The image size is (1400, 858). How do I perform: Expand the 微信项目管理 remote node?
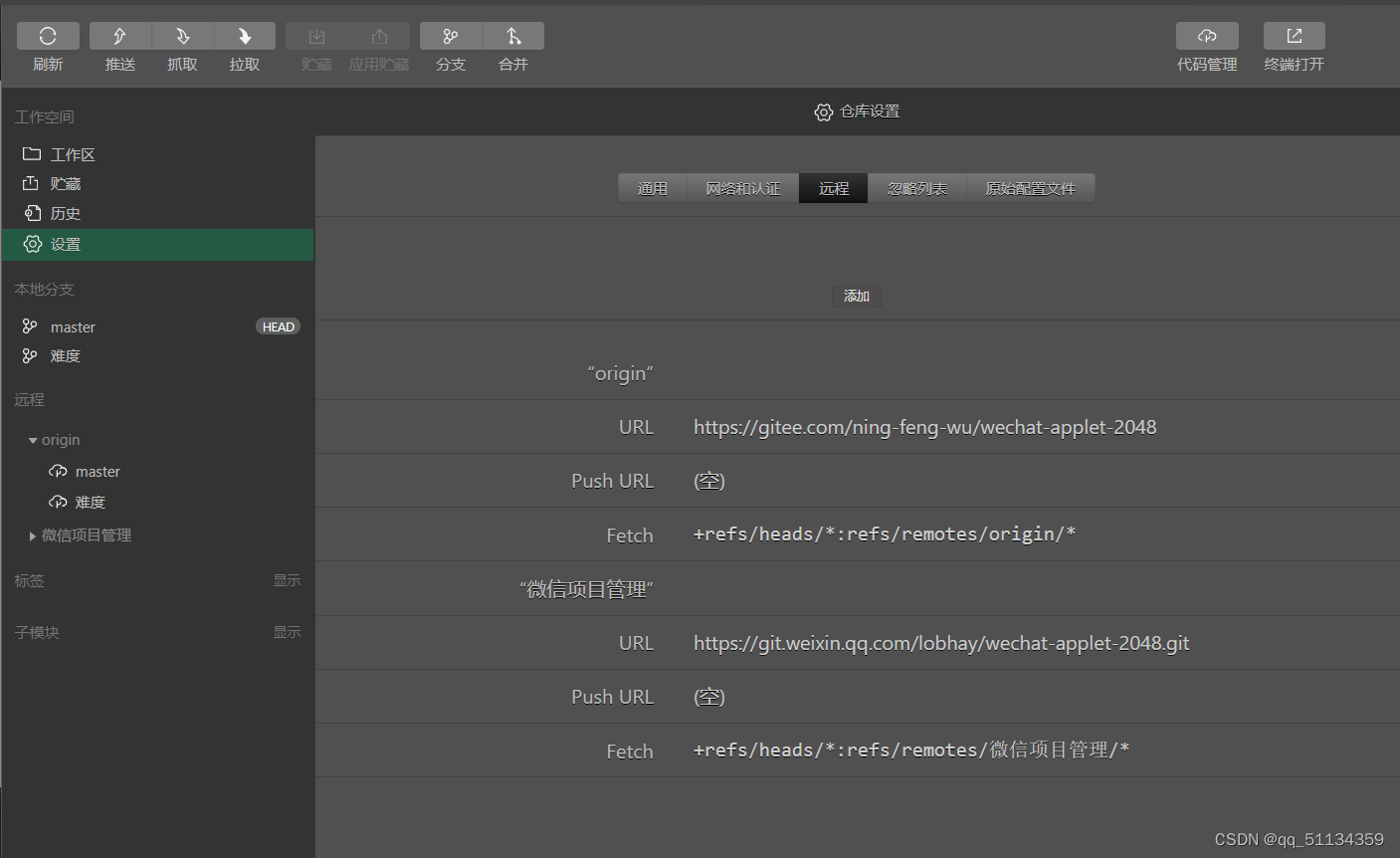click(x=33, y=536)
